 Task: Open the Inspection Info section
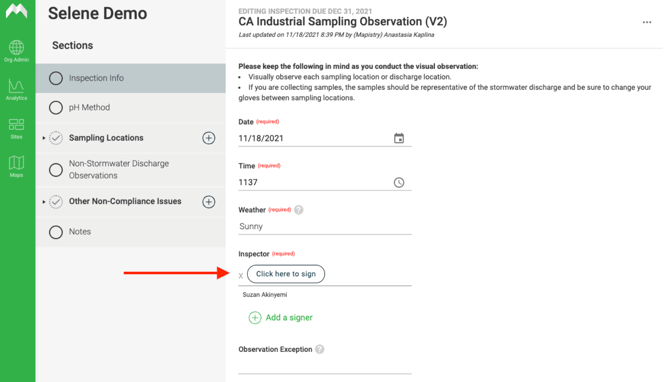[131, 78]
